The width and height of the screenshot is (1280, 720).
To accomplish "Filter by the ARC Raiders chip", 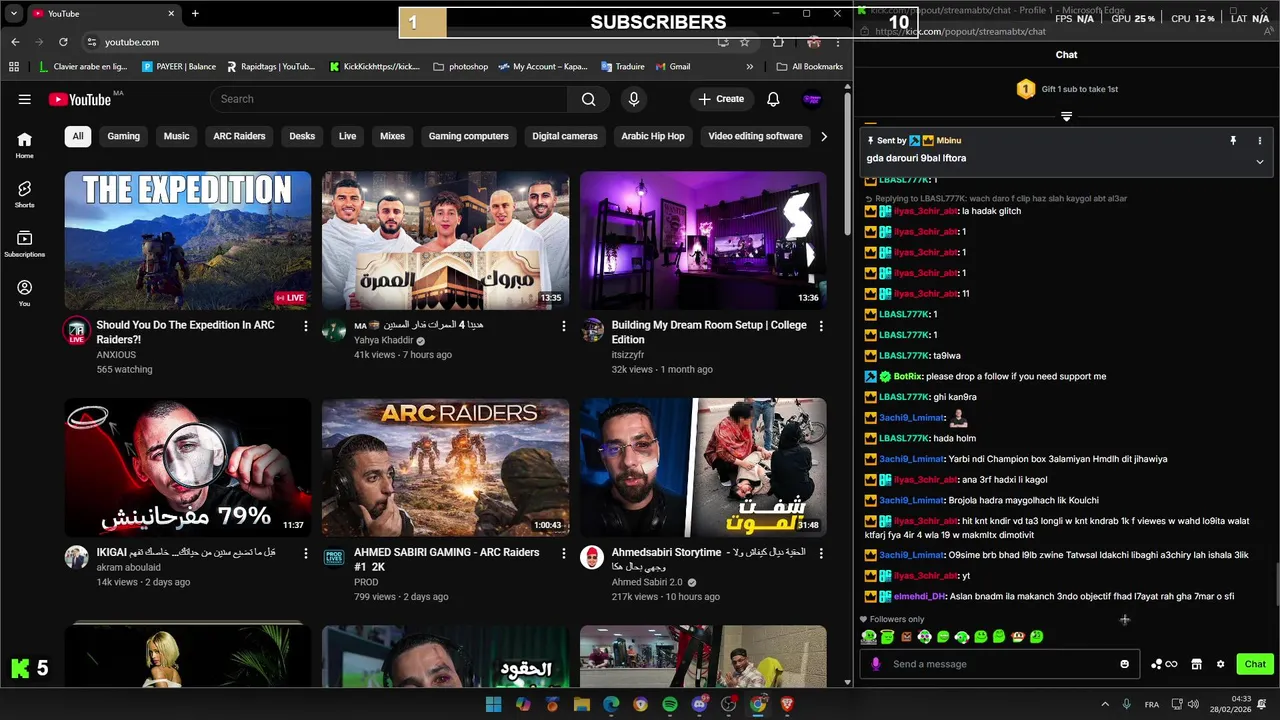I will pyautogui.click(x=239, y=136).
